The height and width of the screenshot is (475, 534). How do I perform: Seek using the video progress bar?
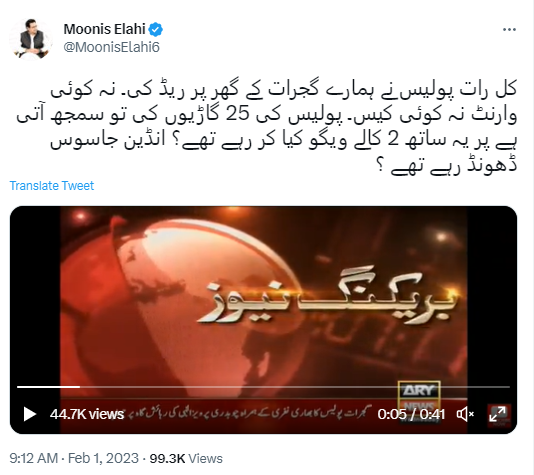[263, 387]
